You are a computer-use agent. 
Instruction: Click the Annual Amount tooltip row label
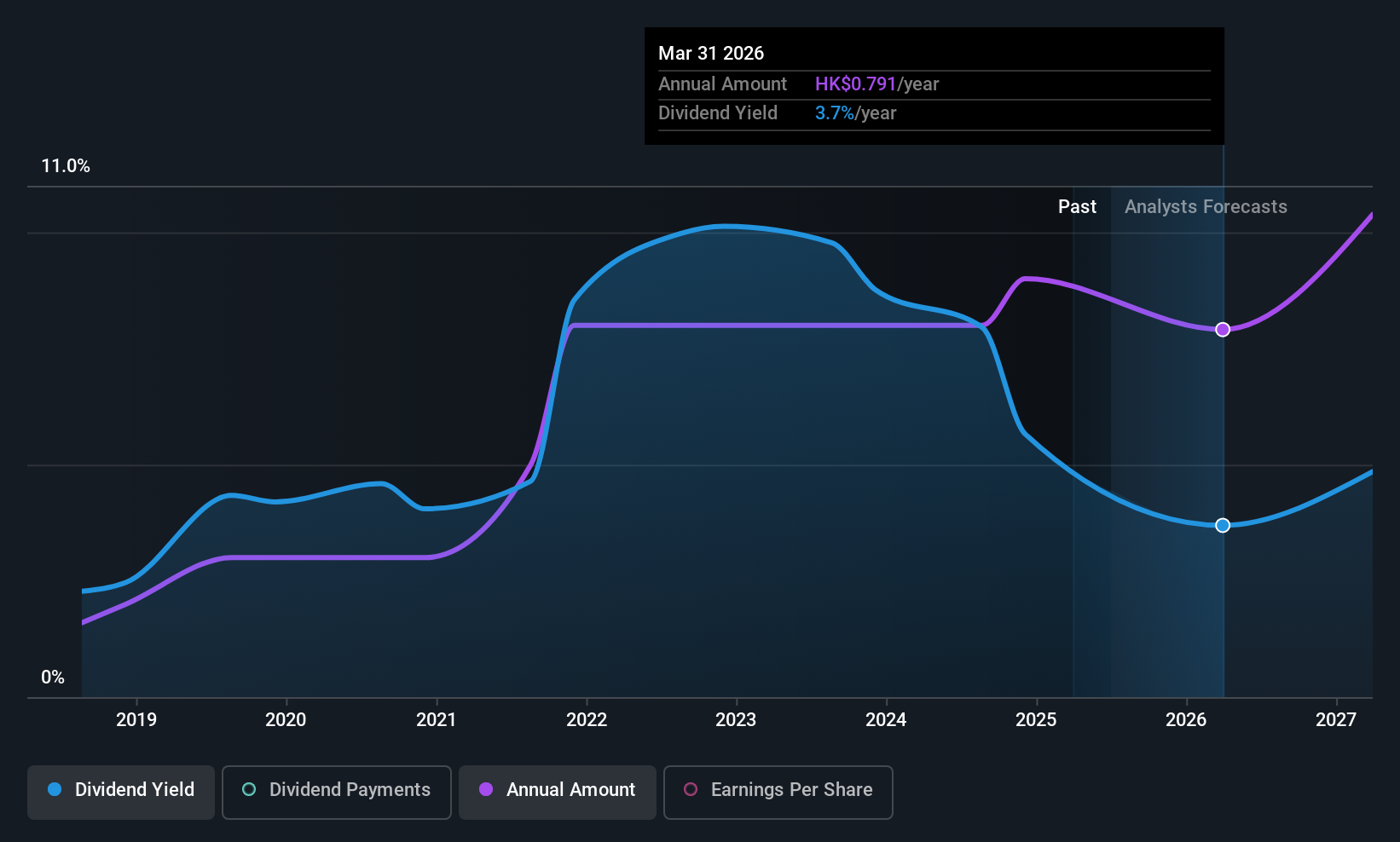coord(722,84)
